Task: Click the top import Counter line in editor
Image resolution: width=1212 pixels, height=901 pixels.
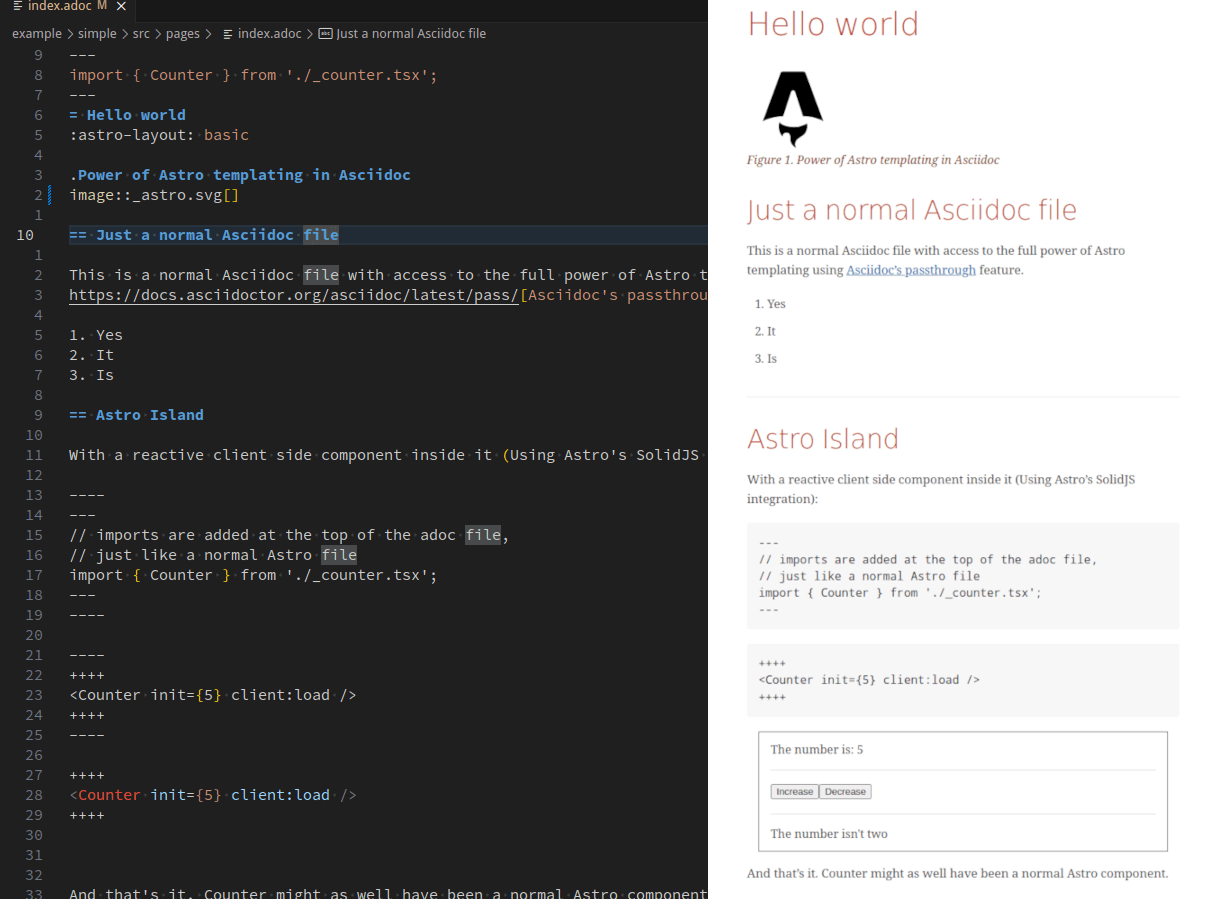Action: pyautogui.click(x=253, y=75)
